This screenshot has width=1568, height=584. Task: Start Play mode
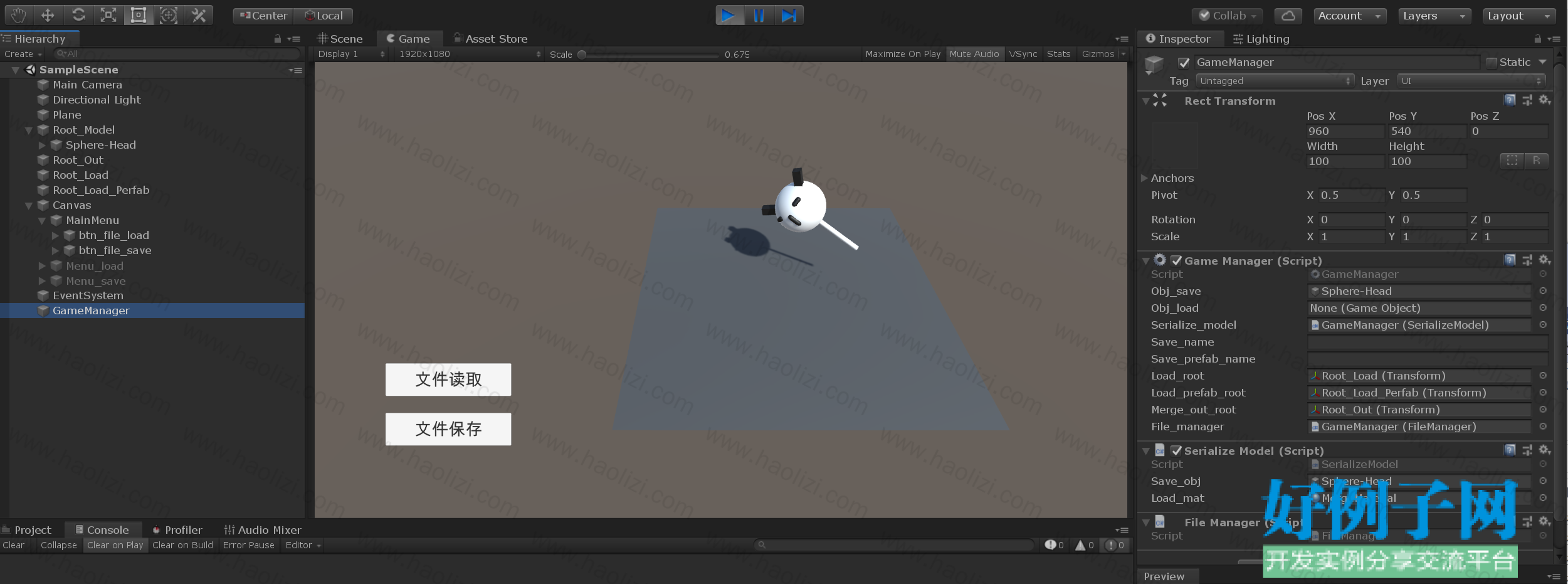click(x=729, y=15)
